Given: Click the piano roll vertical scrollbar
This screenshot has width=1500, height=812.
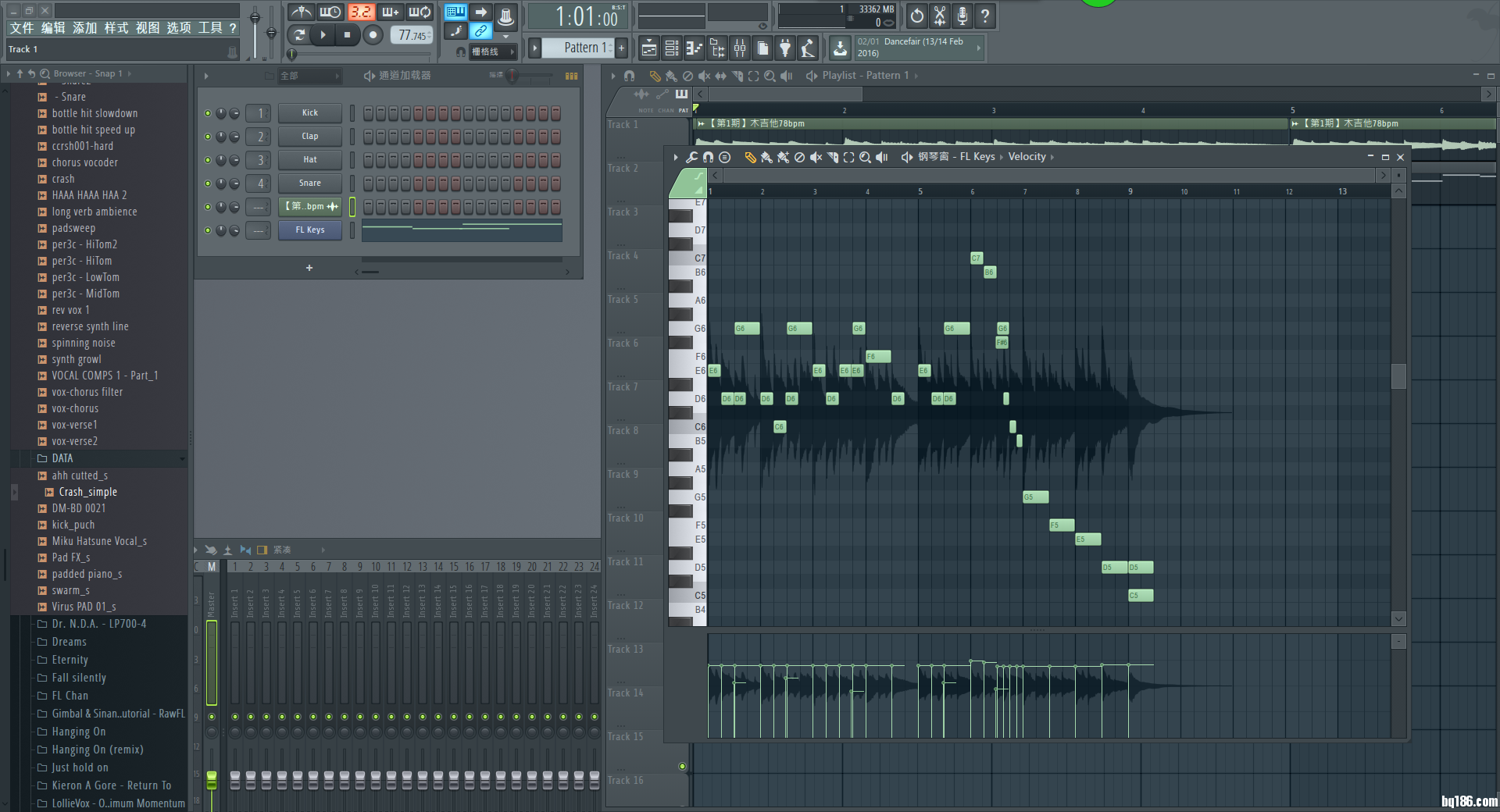Looking at the screenshot, I should [1398, 376].
